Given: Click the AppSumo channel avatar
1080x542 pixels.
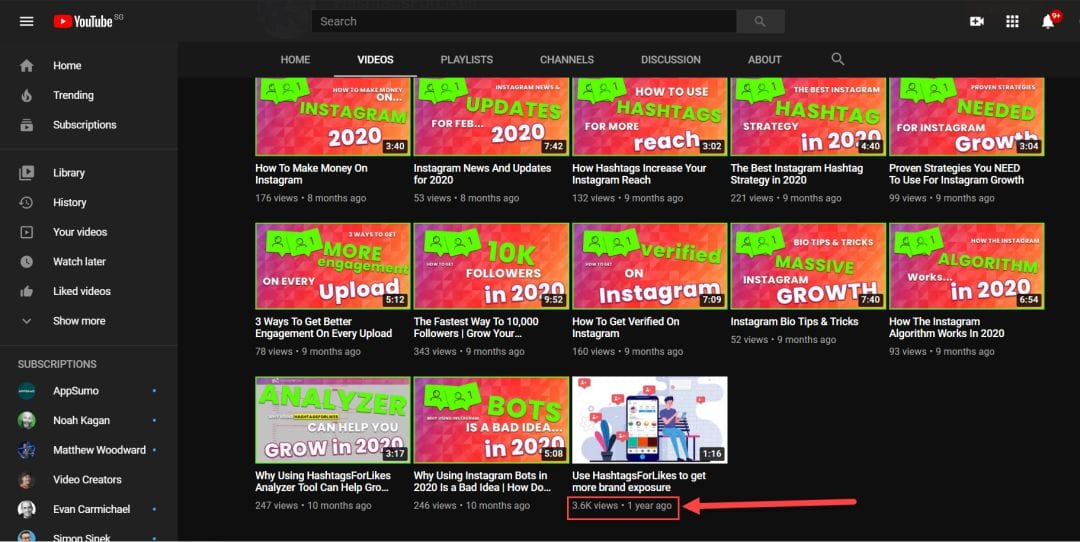Looking at the screenshot, I should pyautogui.click(x=27, y=390).
